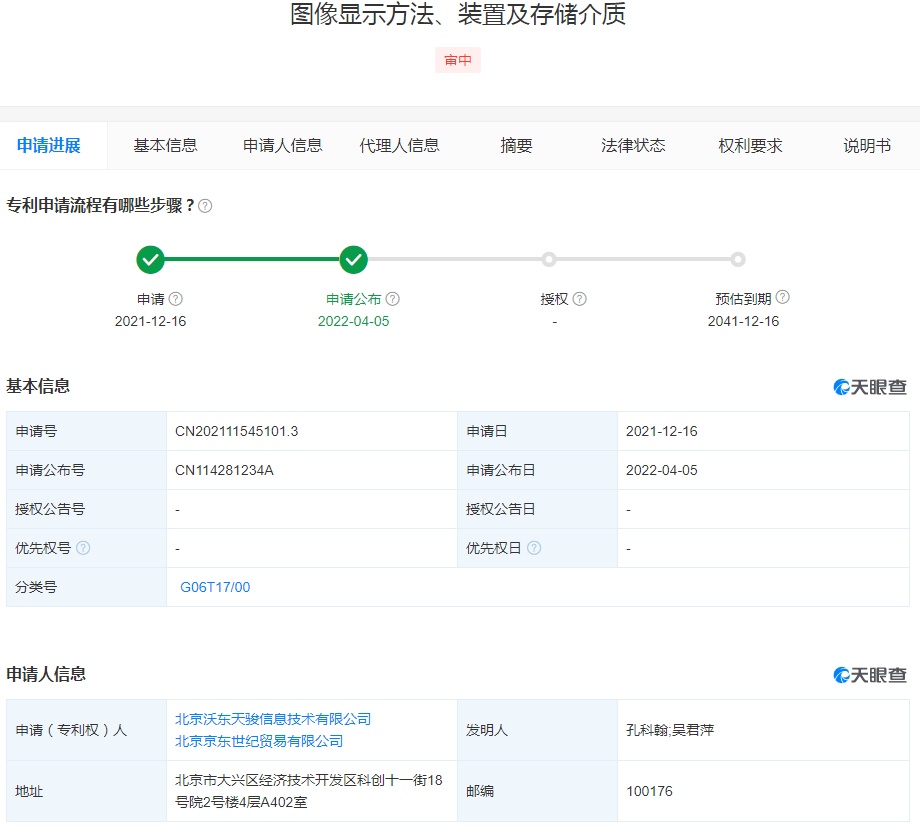Click the green 申请公布 step label
The width and height of the screenshot is (920, 827).
[354, 299]
